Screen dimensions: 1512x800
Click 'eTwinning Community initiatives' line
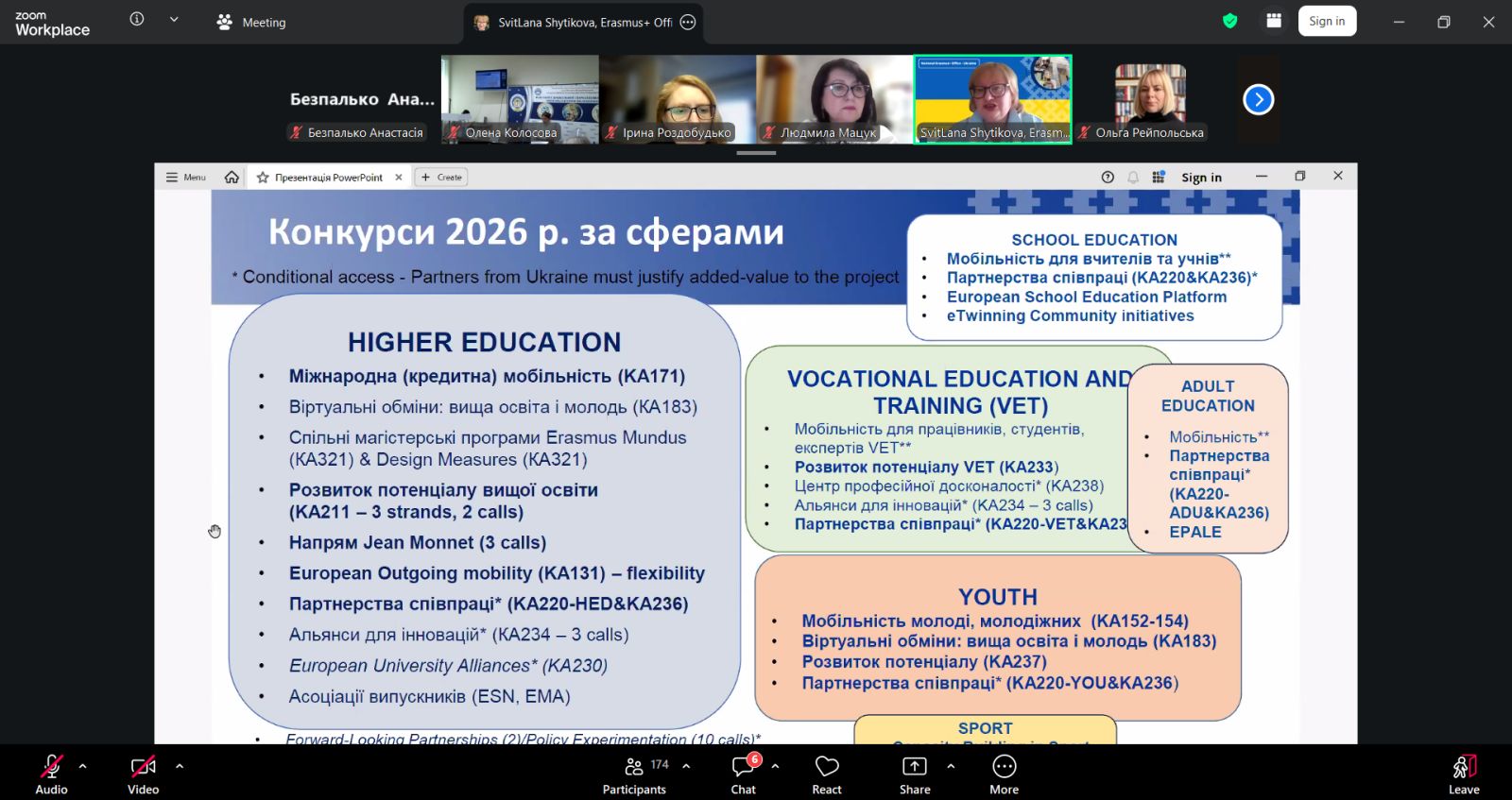[1070, 315]
